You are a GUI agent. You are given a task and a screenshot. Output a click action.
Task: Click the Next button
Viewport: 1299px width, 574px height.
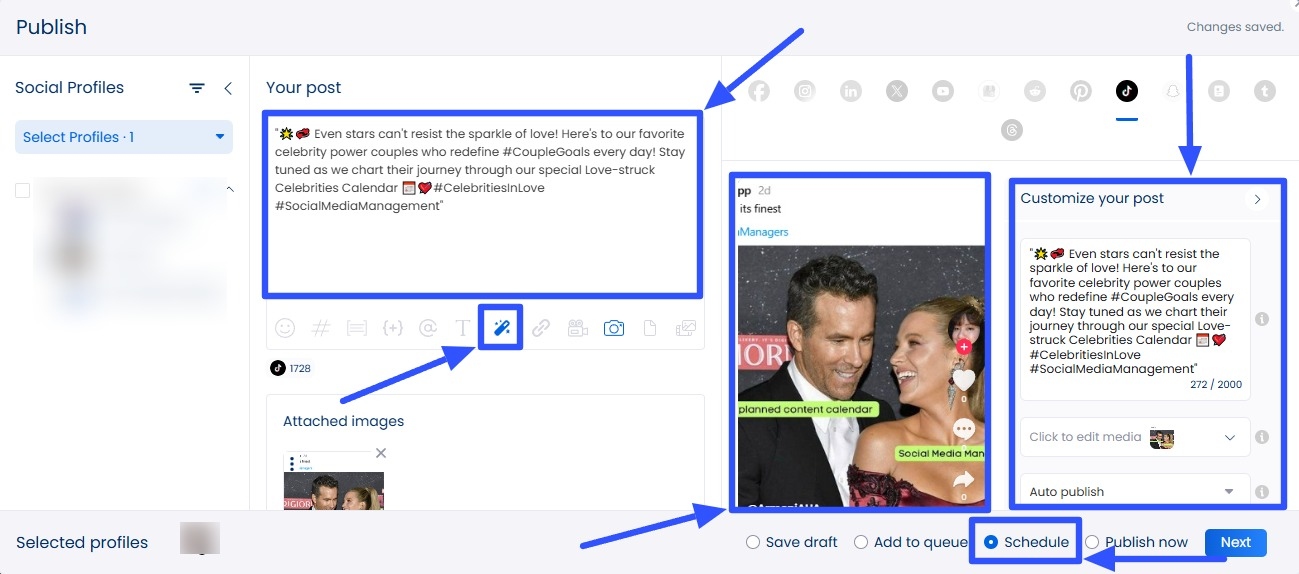point(1235,542)
